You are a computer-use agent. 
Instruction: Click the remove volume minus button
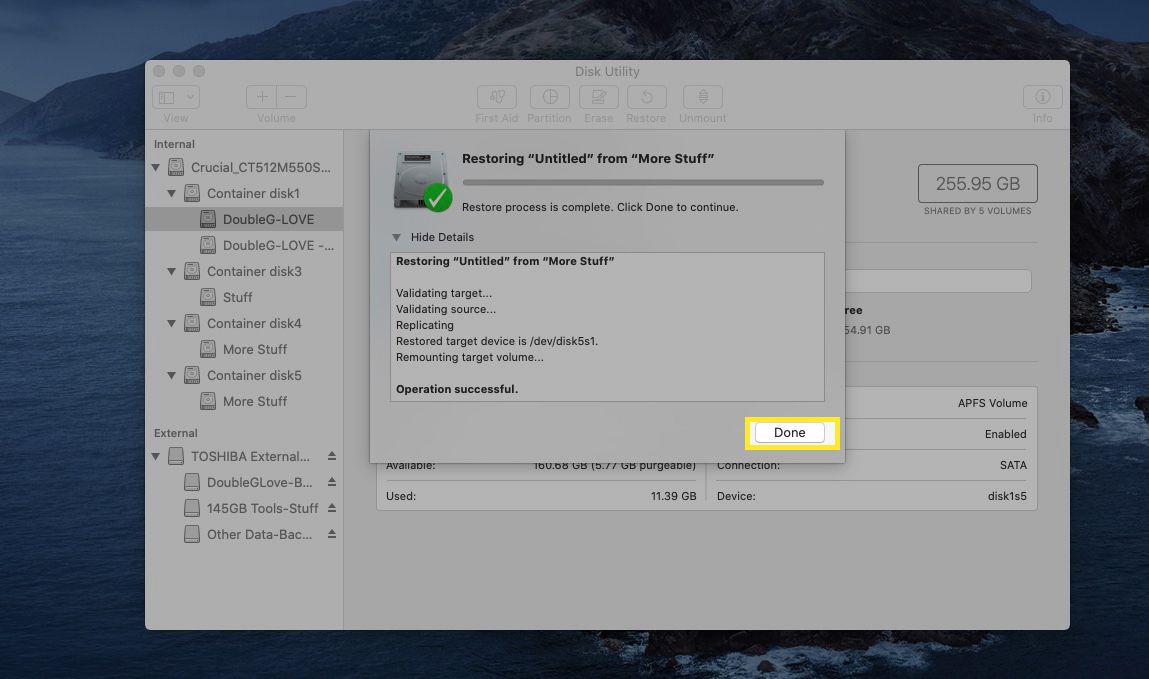tap(291, 97)
